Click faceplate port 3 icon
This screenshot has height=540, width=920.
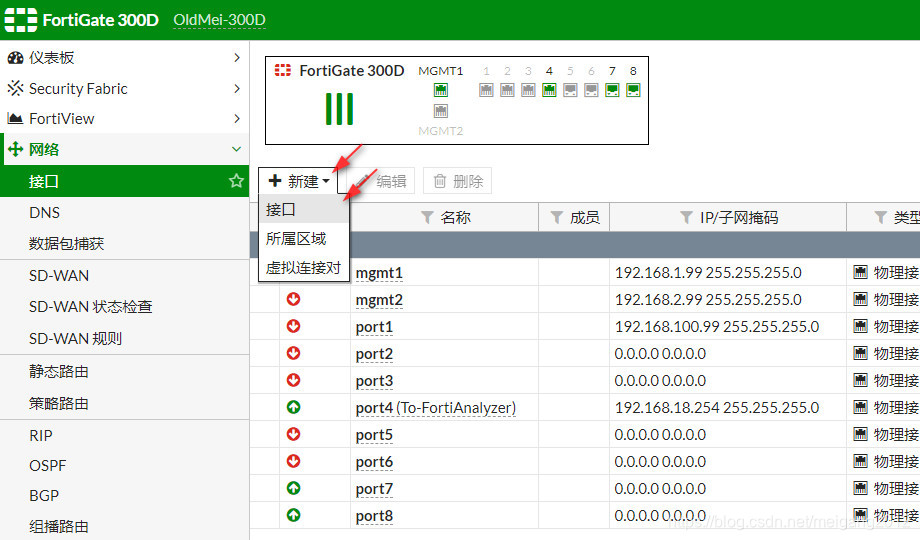click(528, 90)
